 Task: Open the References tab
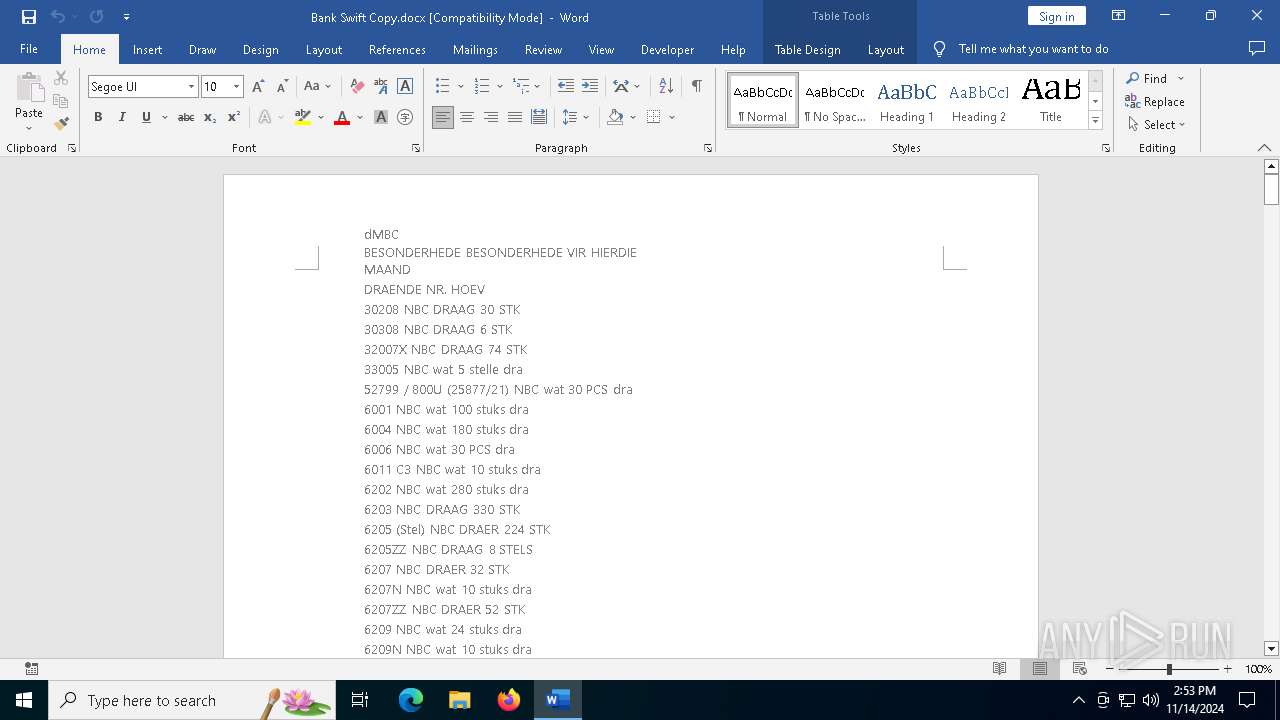pyautogui.click(x=397, y=49)
